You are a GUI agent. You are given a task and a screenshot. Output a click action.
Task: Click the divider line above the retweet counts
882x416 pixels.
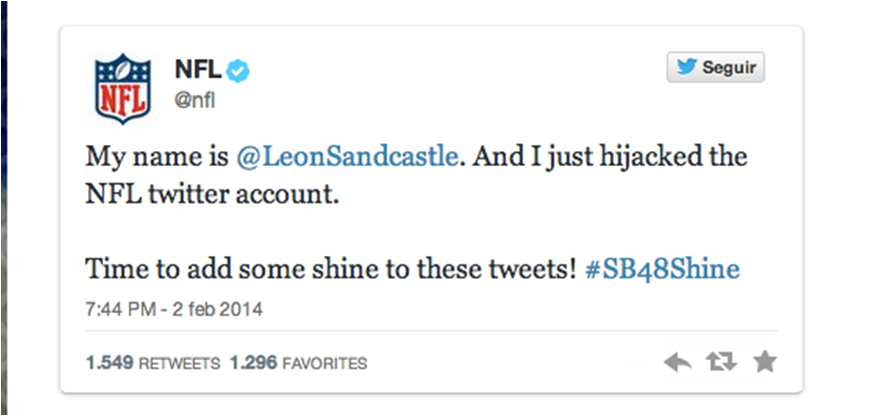pos(431,331)
